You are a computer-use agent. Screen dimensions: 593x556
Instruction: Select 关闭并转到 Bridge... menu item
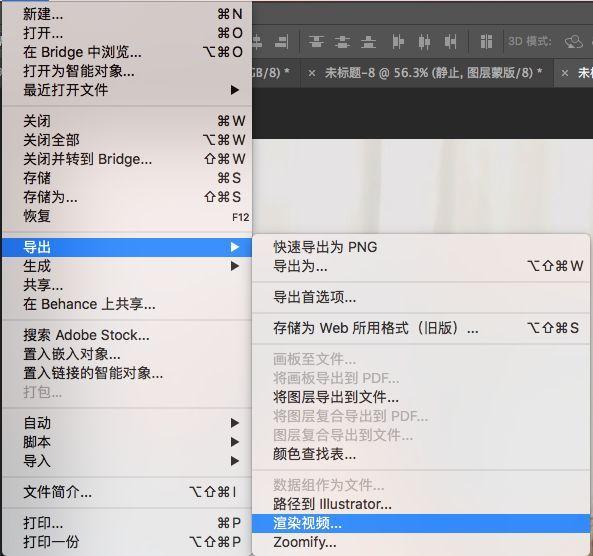127,159
